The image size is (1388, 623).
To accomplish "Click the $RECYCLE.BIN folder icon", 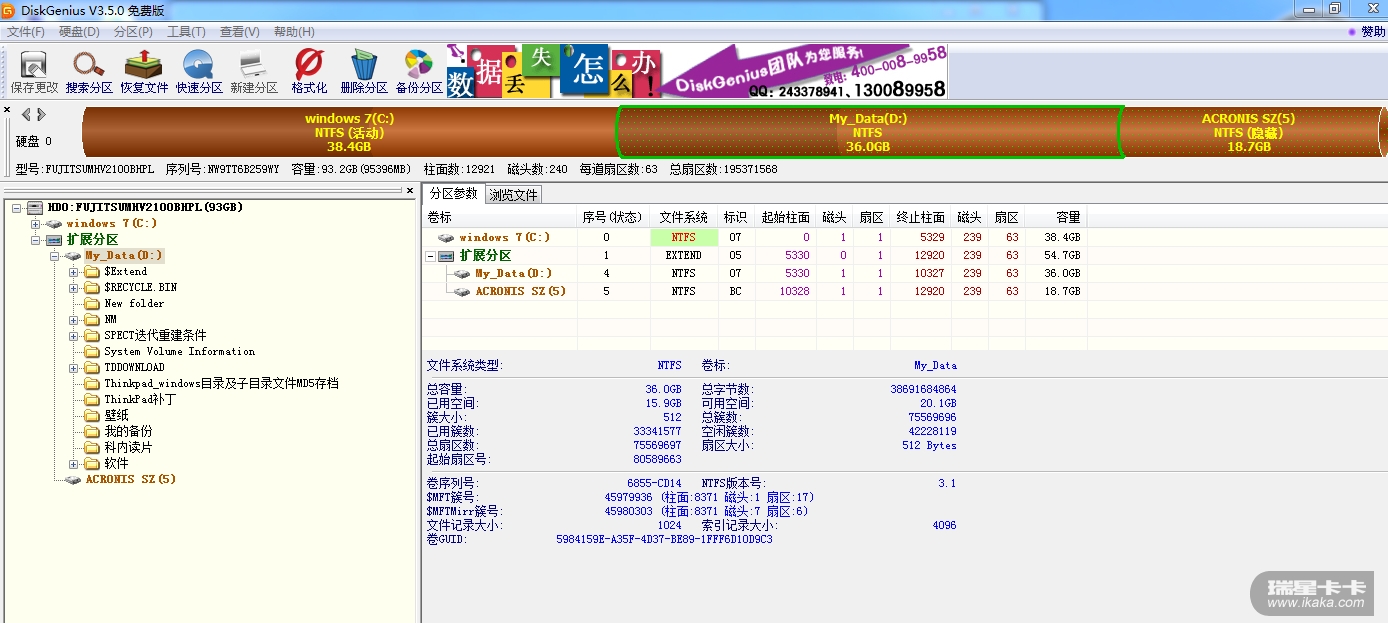I will tap(92, 288).
